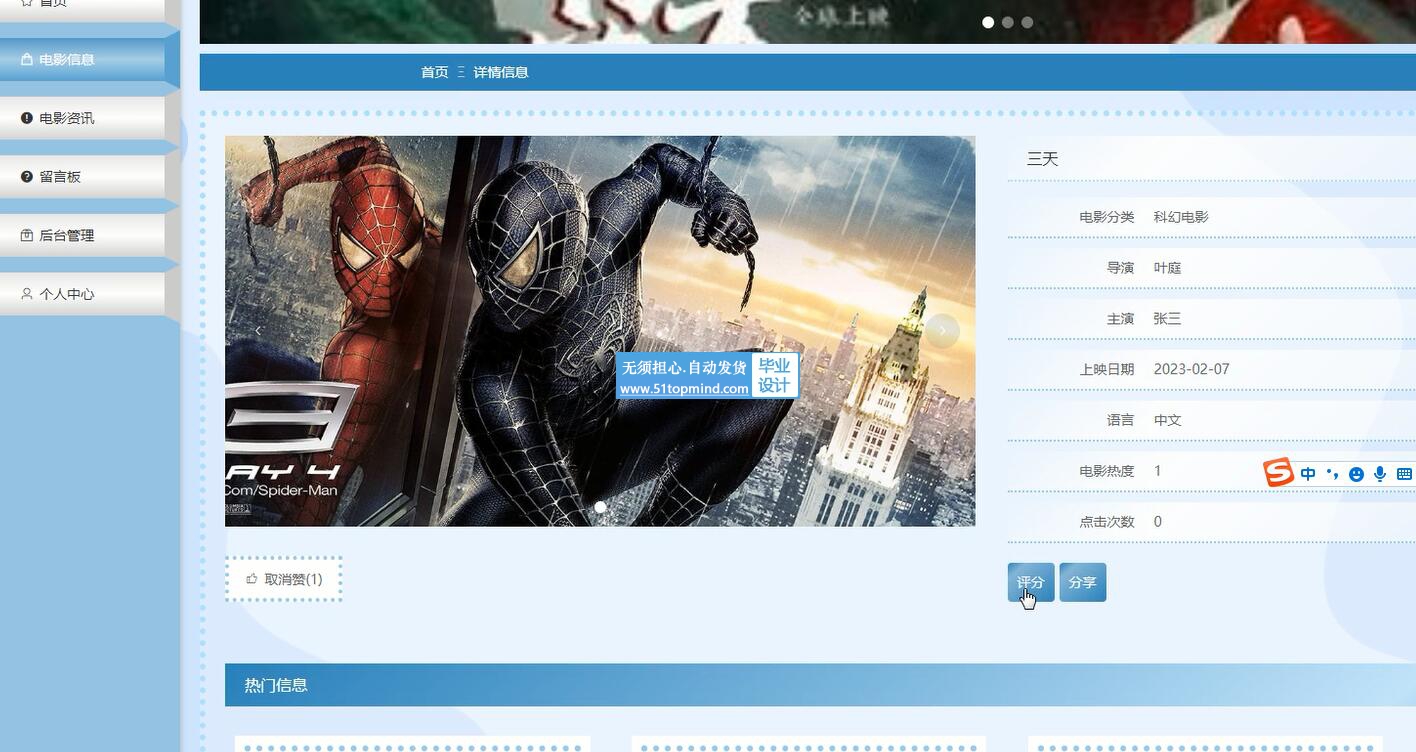Click the movie title 三天

(x=1043, y=159)
